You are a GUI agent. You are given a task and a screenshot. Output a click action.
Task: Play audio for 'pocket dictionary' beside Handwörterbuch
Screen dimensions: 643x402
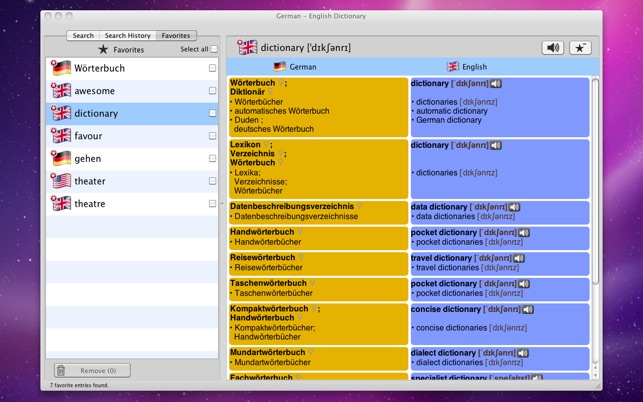[524, 233]
